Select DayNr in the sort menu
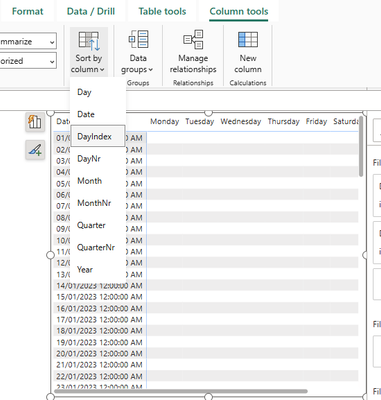The image size is (381, 400). (x=98, y=159)
